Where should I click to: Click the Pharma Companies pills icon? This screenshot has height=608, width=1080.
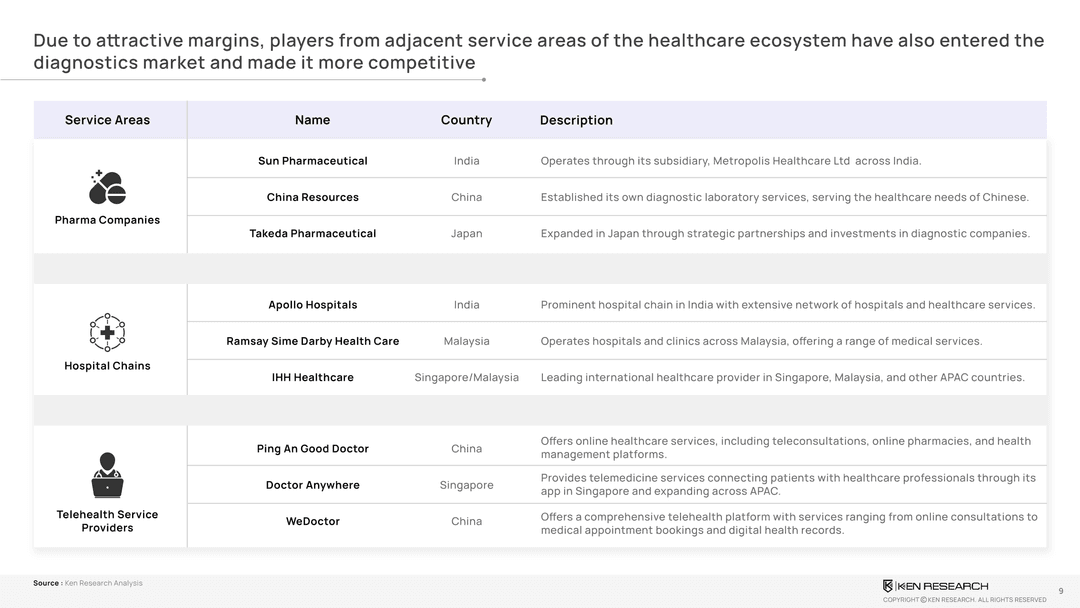pyautogui.click(x=107, y=187)
